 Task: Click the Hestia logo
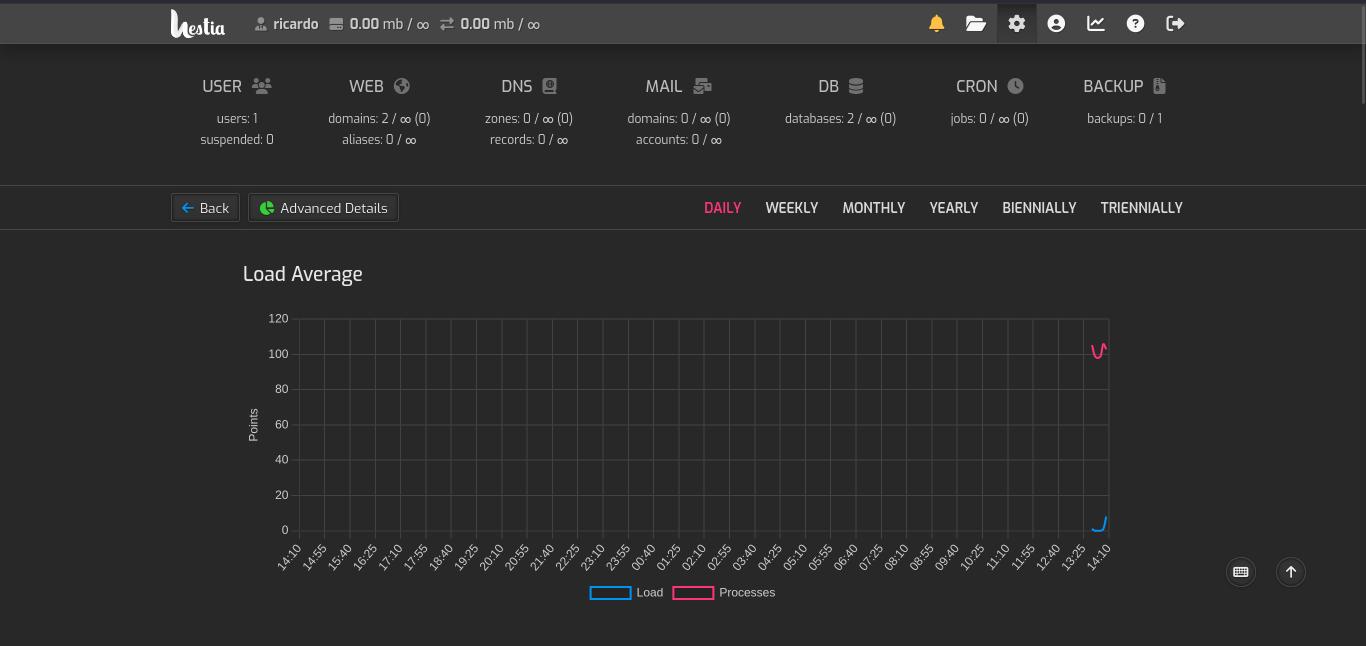(198, 23)
